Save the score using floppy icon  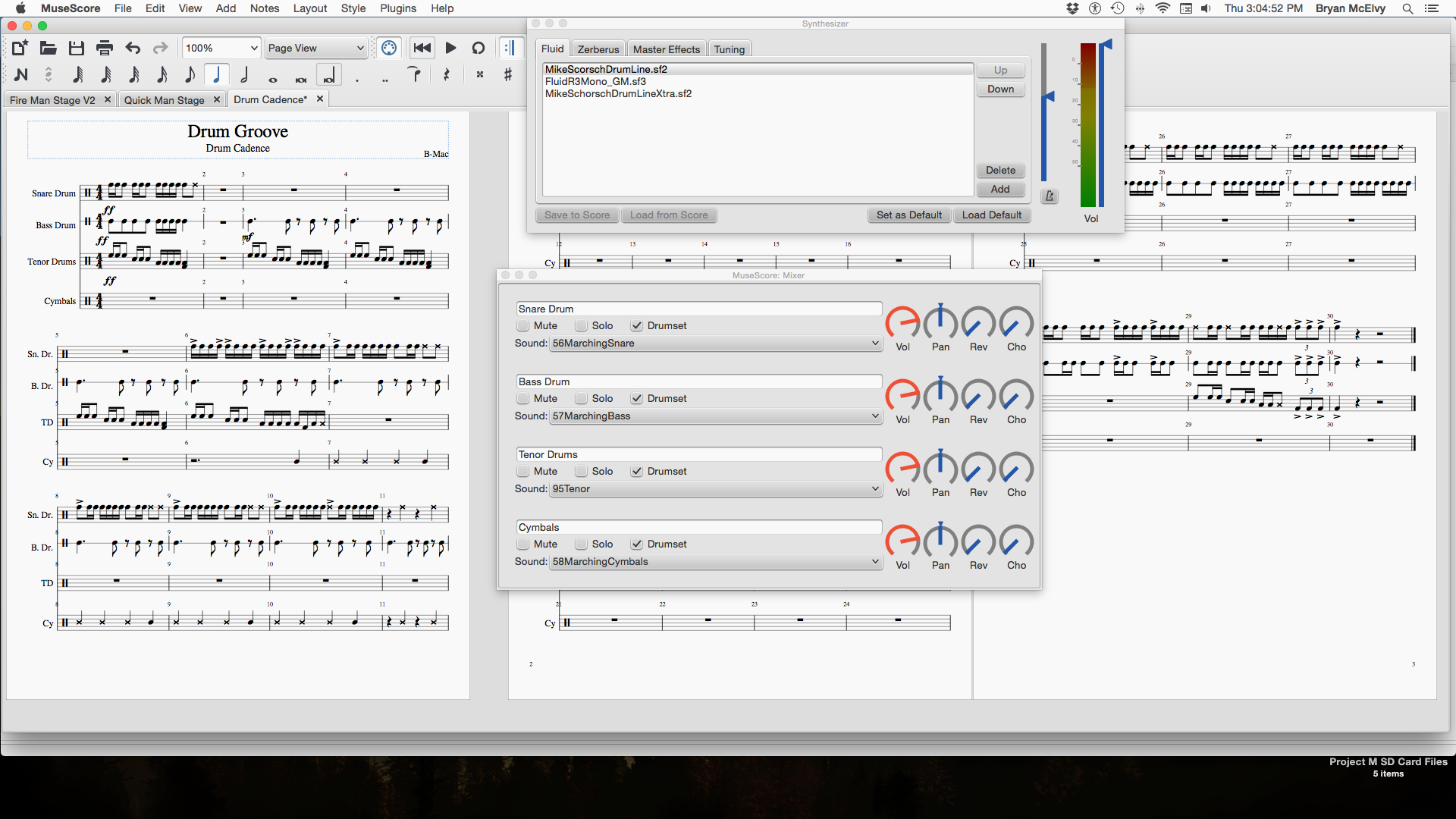coord(77,49)
